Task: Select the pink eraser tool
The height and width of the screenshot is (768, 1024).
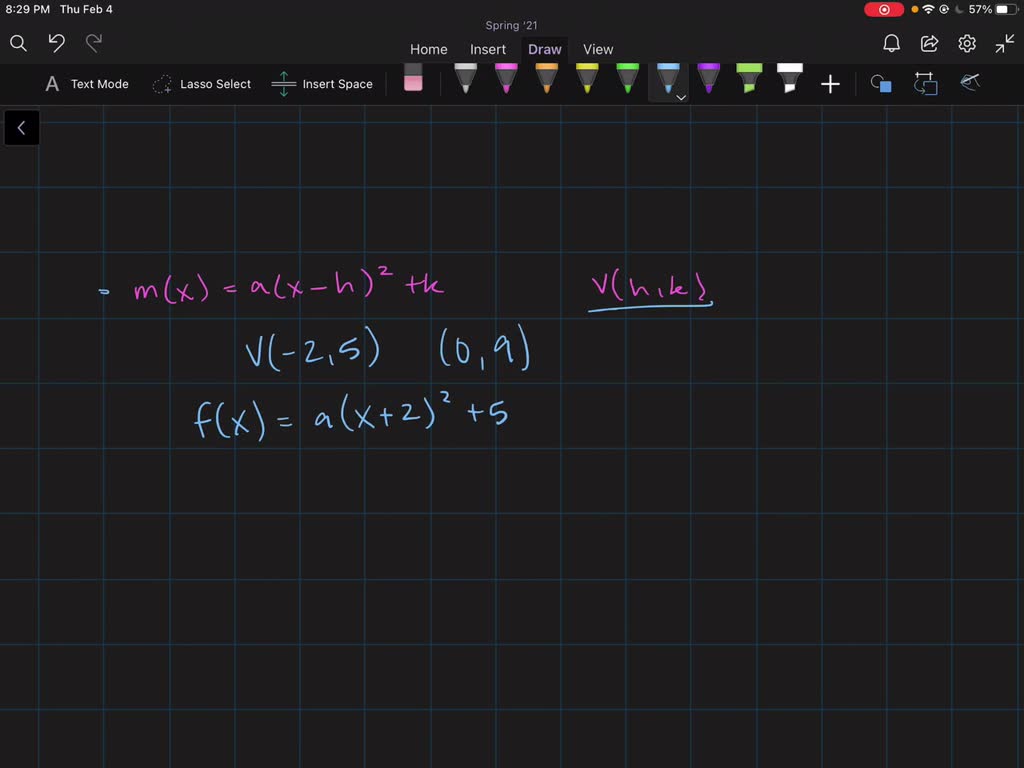Action: [413, 82]
